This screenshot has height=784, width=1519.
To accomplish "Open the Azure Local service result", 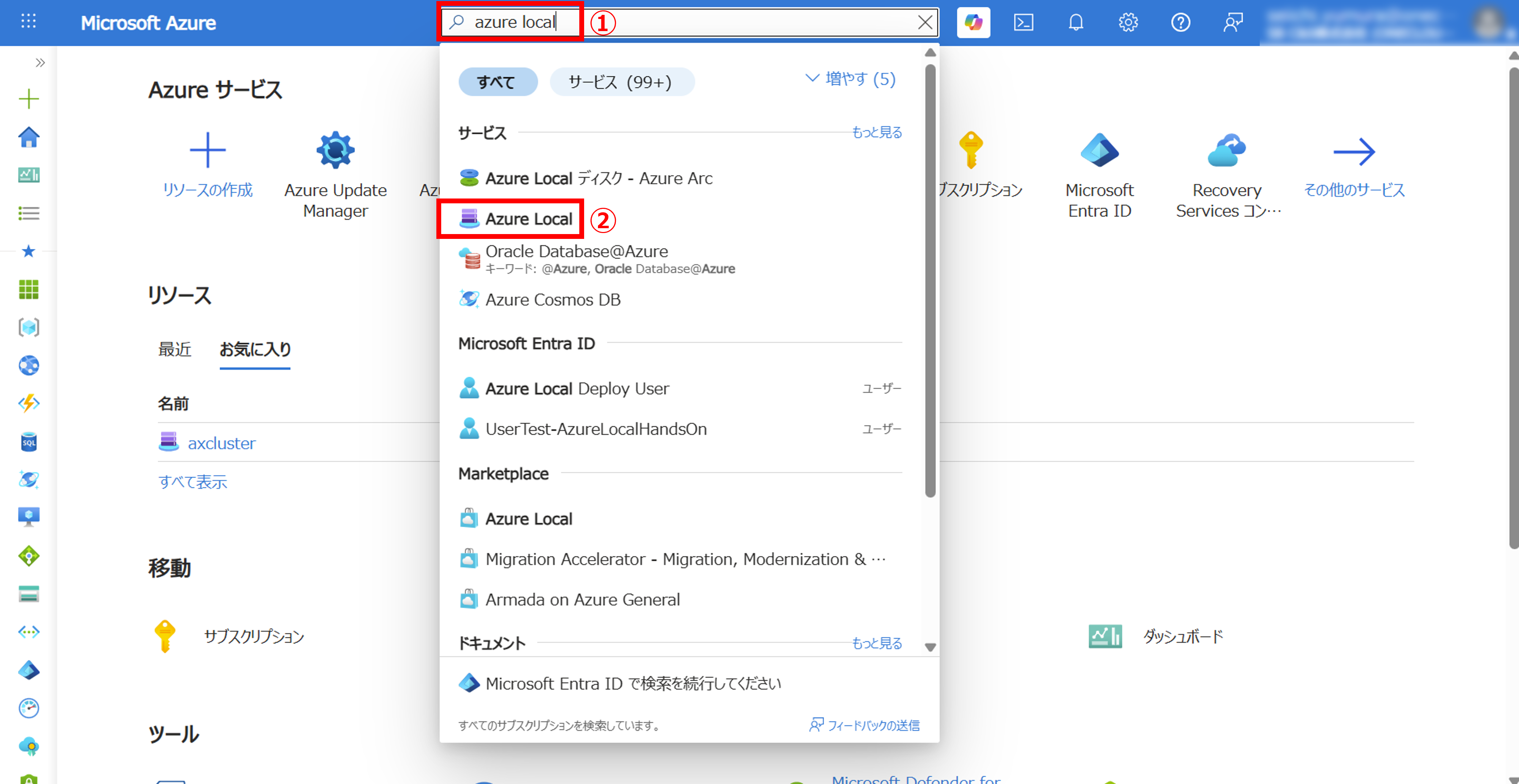I will pyautogui.click(x=680, y=219).
